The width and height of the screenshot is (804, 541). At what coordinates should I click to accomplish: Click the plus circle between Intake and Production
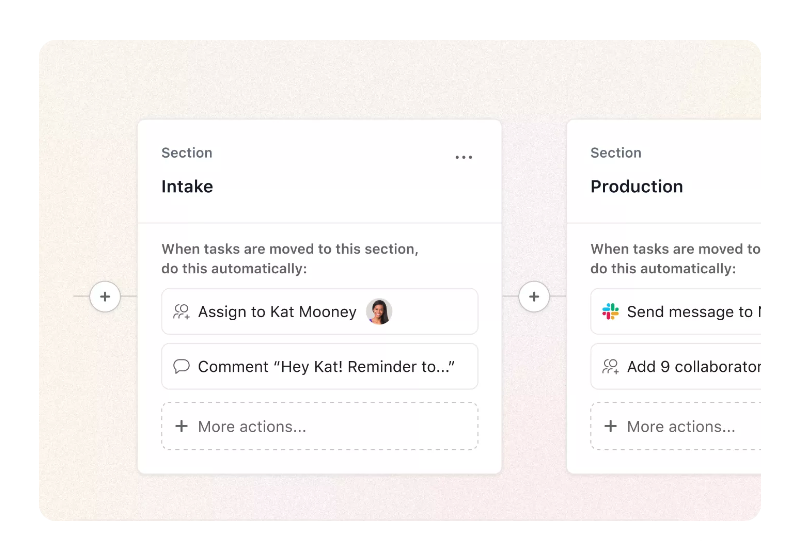pyautogui.click(x=534, y=297)
